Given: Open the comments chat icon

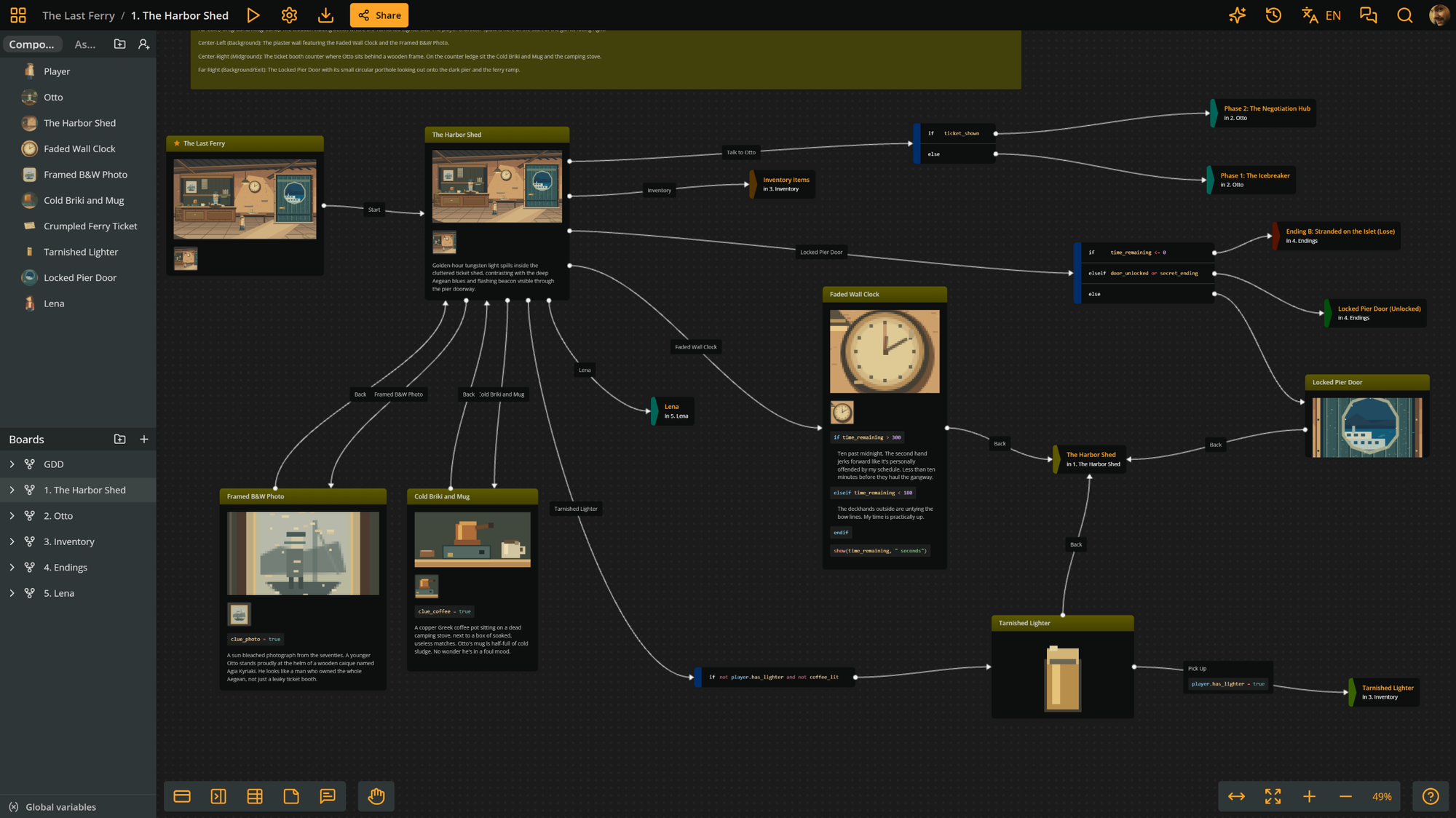Looking at the screenshot, I should [x=1369, y=15].
